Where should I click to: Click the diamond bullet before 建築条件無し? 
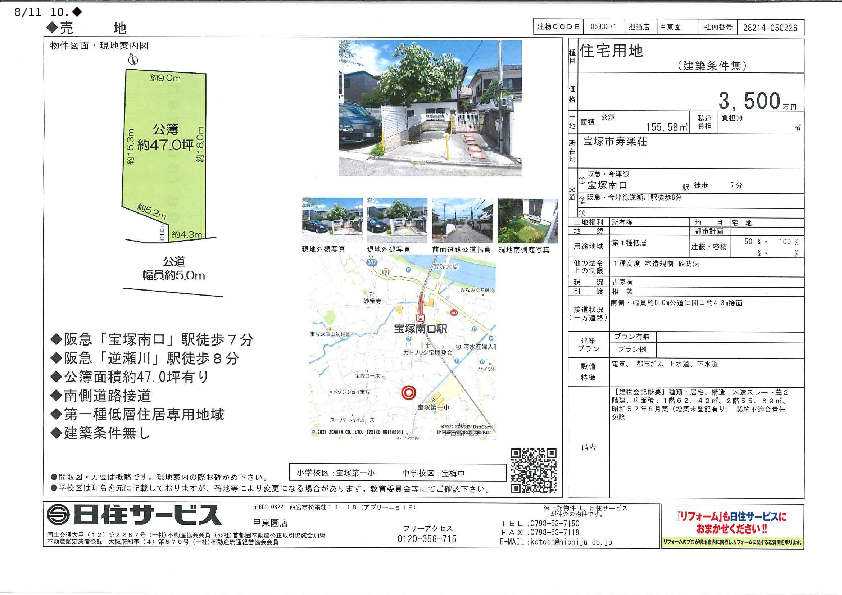tap(56, 433)
